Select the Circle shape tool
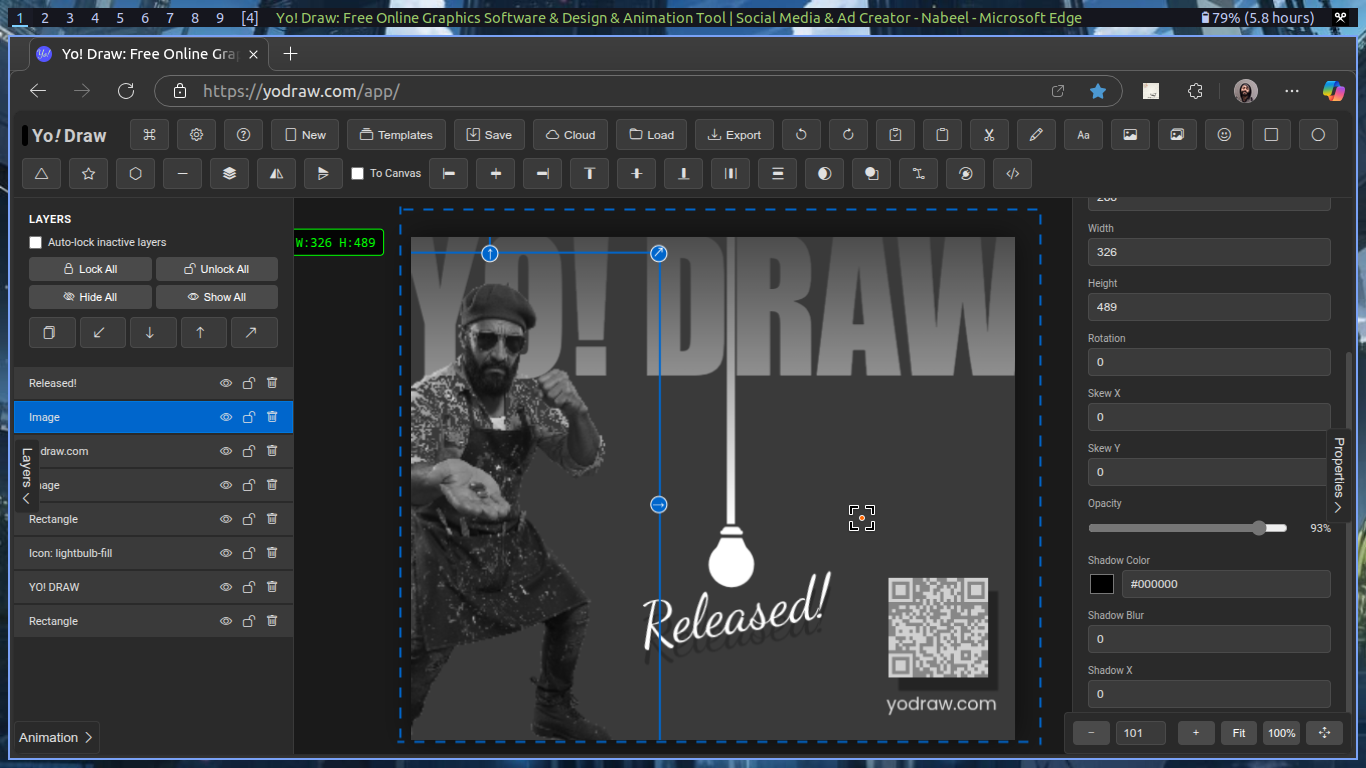Image resolution: width=1366 pixels, height=768 pixels. point(1318,134)
